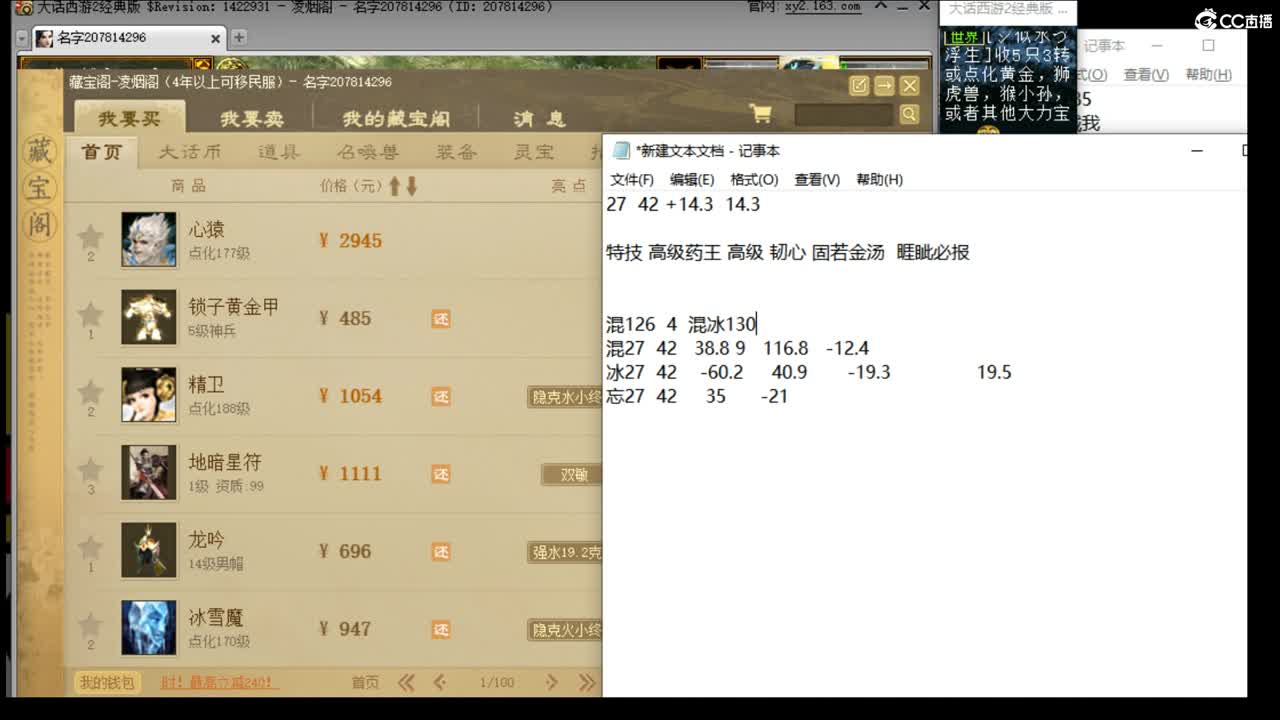This screenshot has height=720, width=1280.
Task: Open new browser tab with plus button
Action: (239, 38)
